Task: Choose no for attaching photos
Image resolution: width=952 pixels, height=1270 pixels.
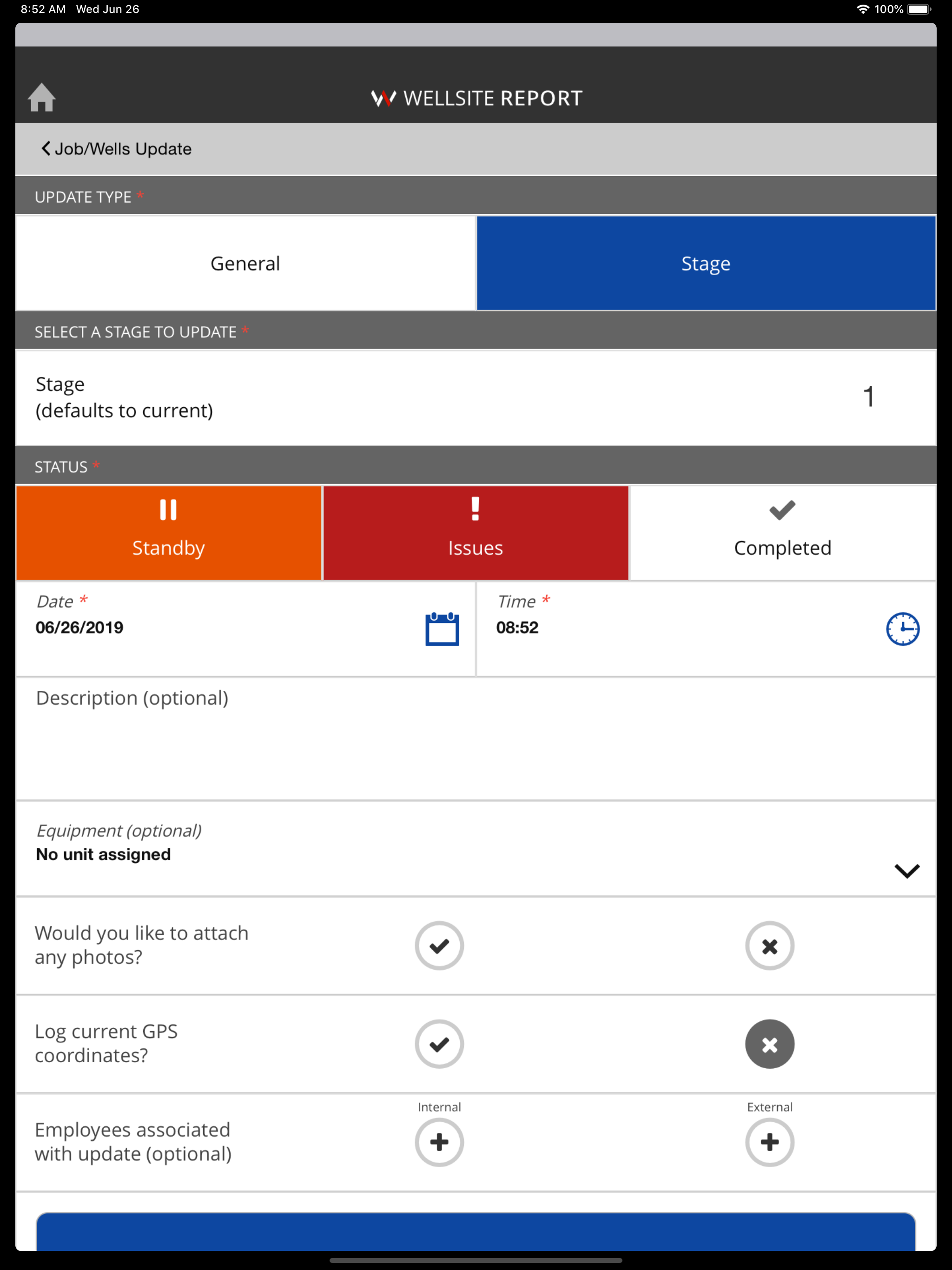Action: click(x=769, y=946)
